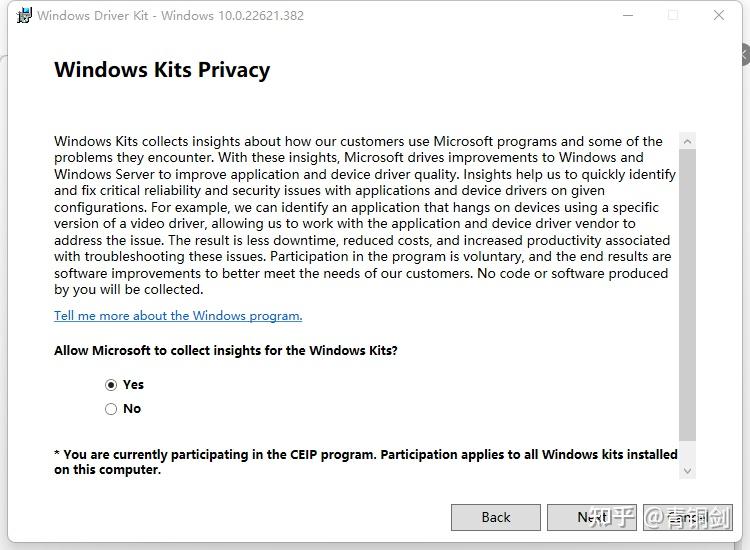Minimize the Windows Driver Kit window
750x550 pixels.
pos(628,15)
